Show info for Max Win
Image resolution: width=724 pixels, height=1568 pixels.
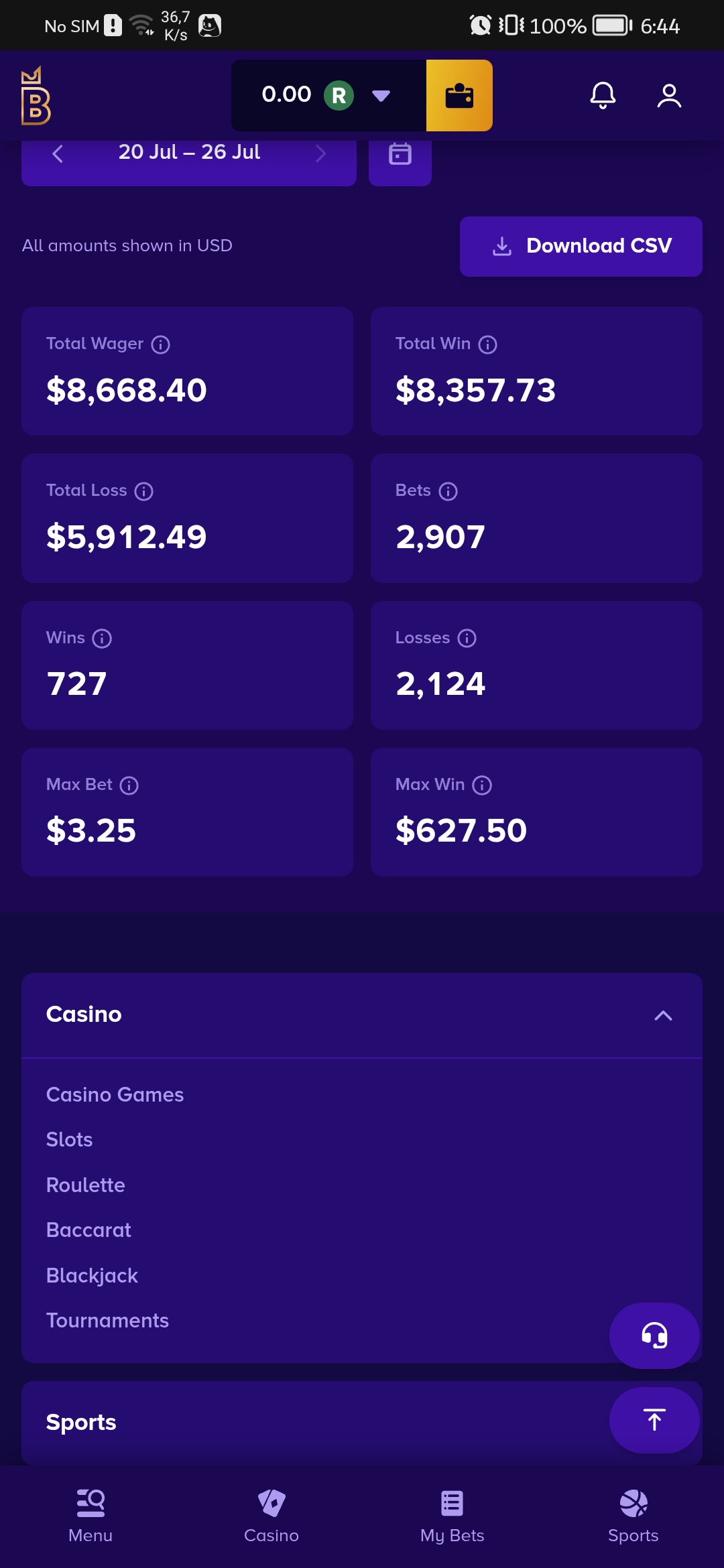tap(482, 785)
